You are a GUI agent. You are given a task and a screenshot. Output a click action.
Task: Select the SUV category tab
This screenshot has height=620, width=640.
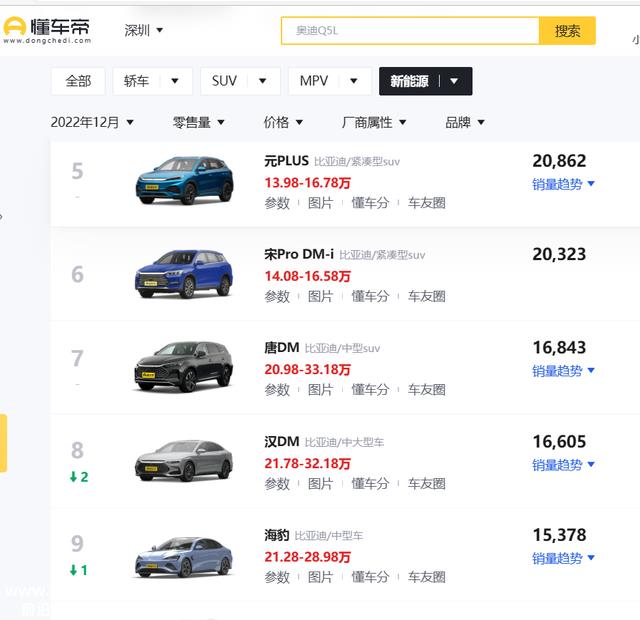[224, 81]
